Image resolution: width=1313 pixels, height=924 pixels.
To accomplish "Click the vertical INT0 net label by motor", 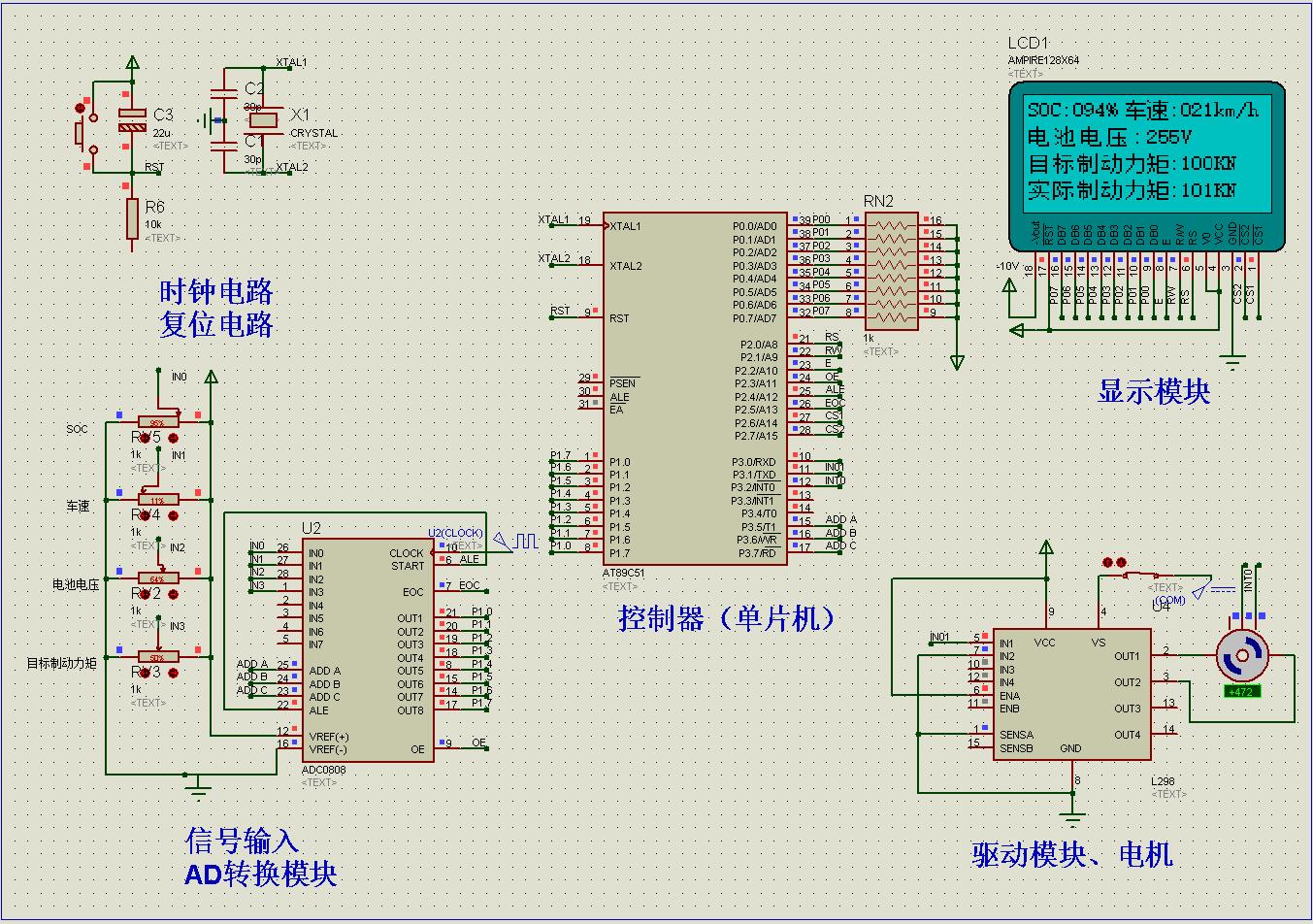I will (1249, 579).
